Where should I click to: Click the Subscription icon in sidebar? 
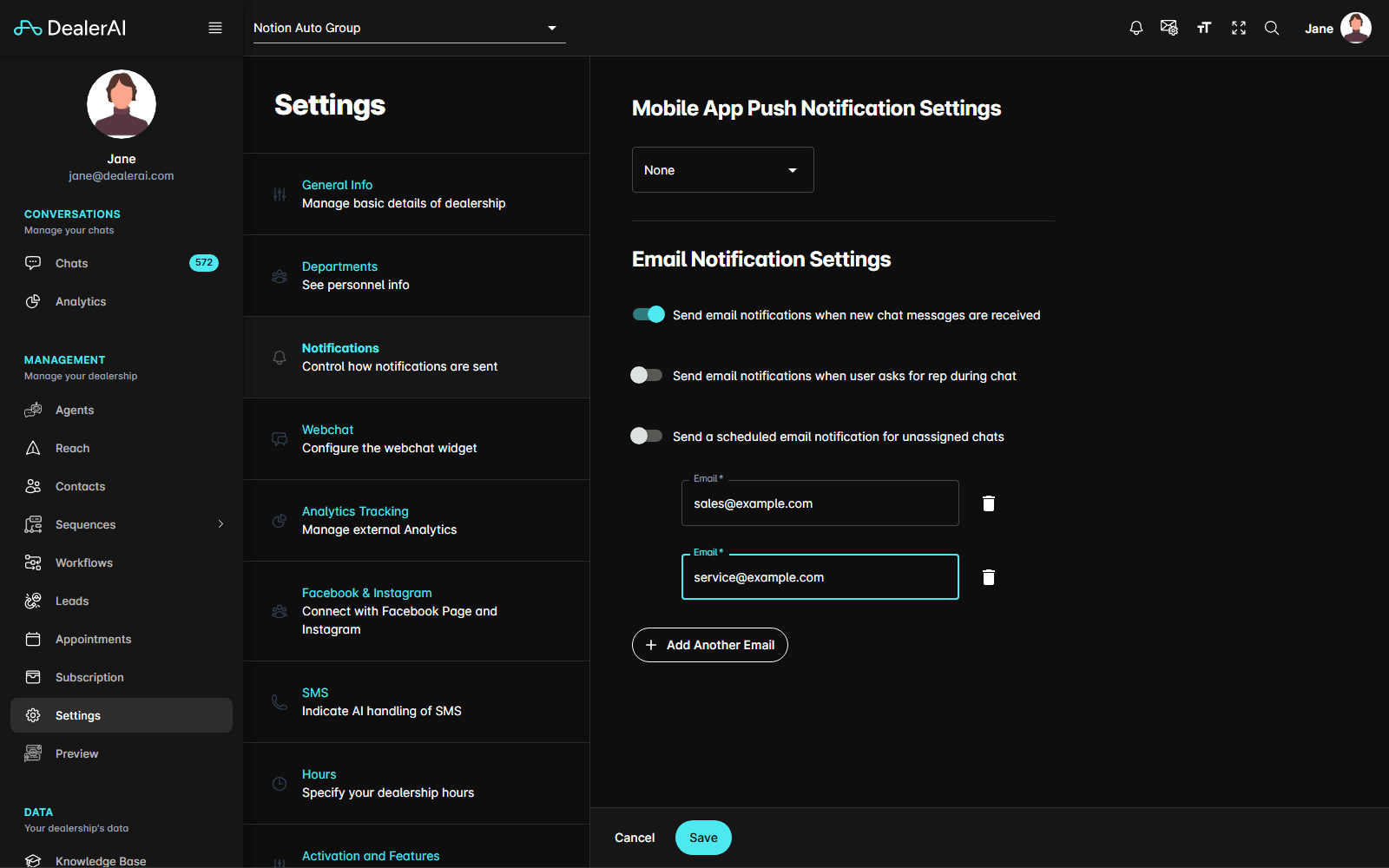(33, 677)
